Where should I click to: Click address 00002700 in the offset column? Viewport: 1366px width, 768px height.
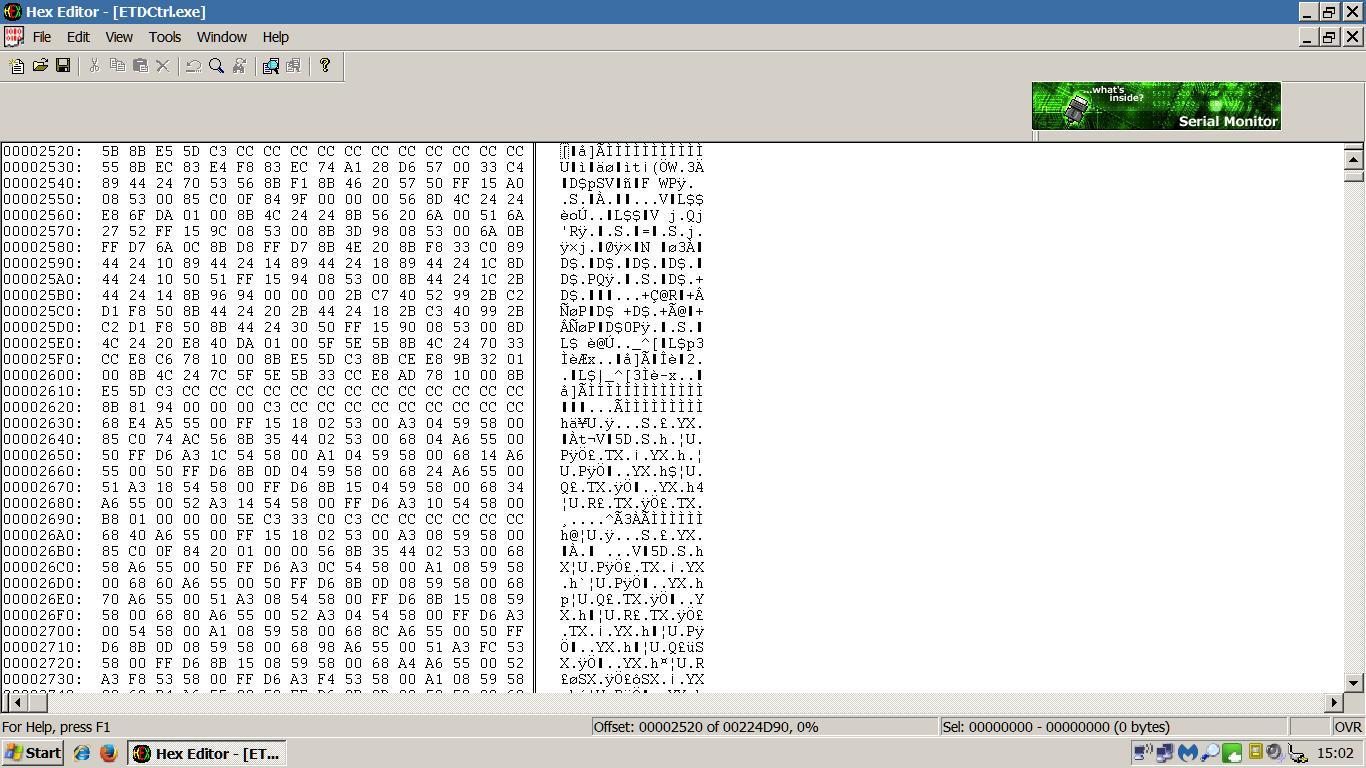click(x=42, y=631)
